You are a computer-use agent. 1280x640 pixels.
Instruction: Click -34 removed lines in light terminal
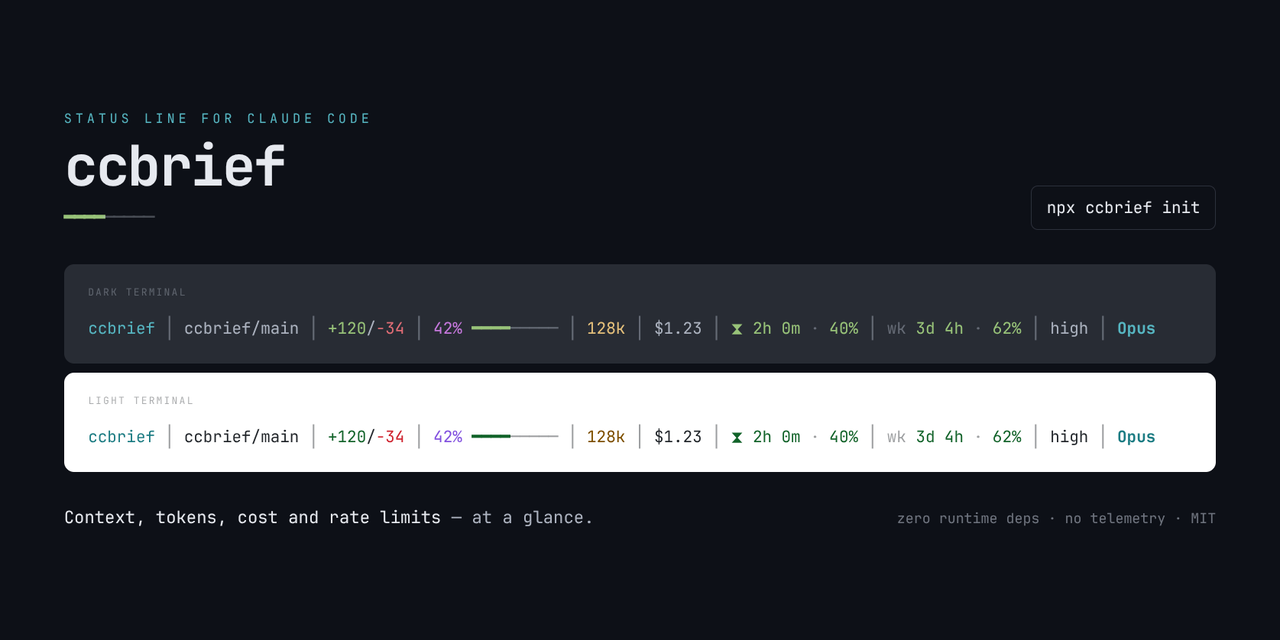390,437
